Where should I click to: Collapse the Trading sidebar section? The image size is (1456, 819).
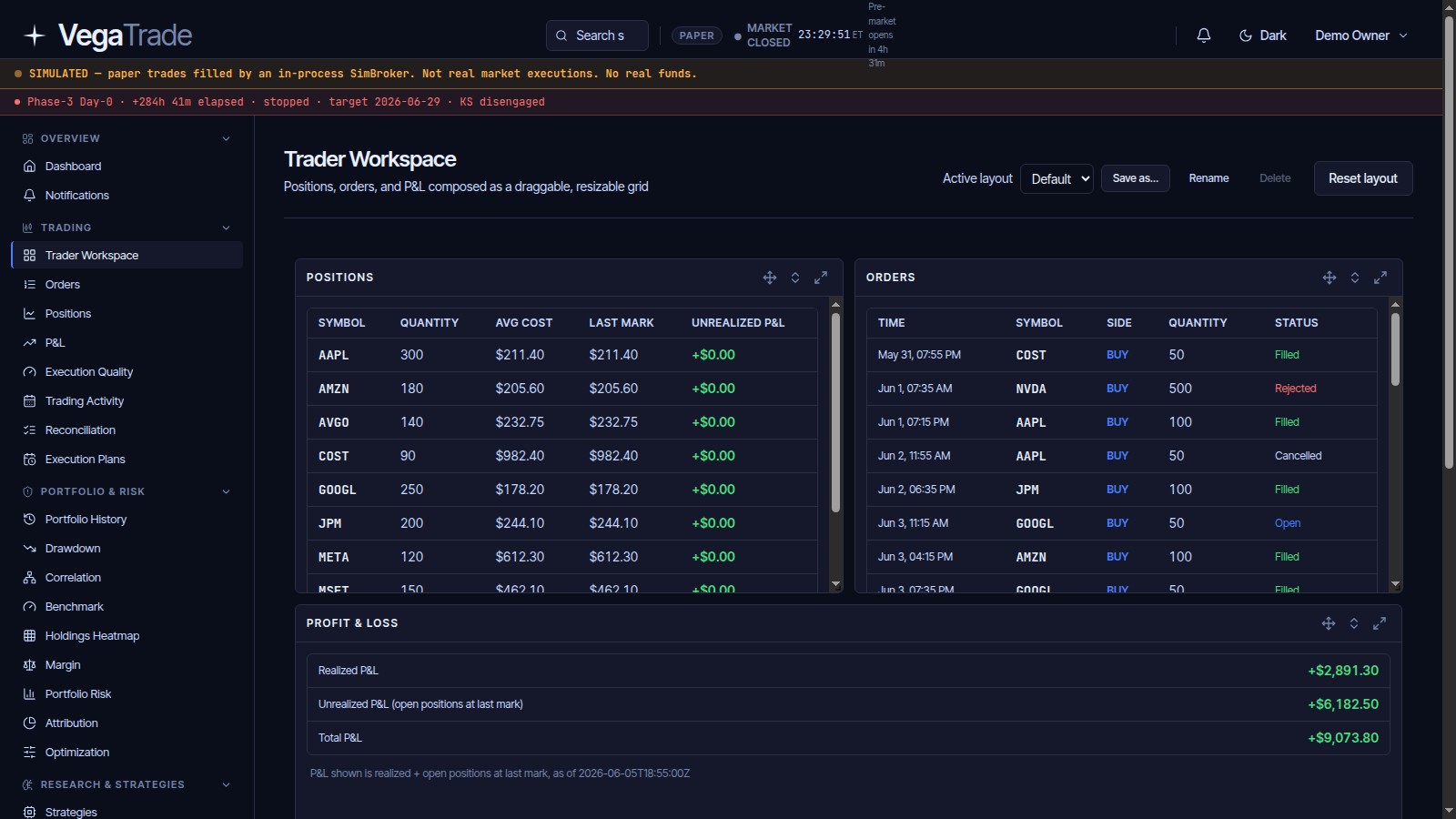(226, 228)
